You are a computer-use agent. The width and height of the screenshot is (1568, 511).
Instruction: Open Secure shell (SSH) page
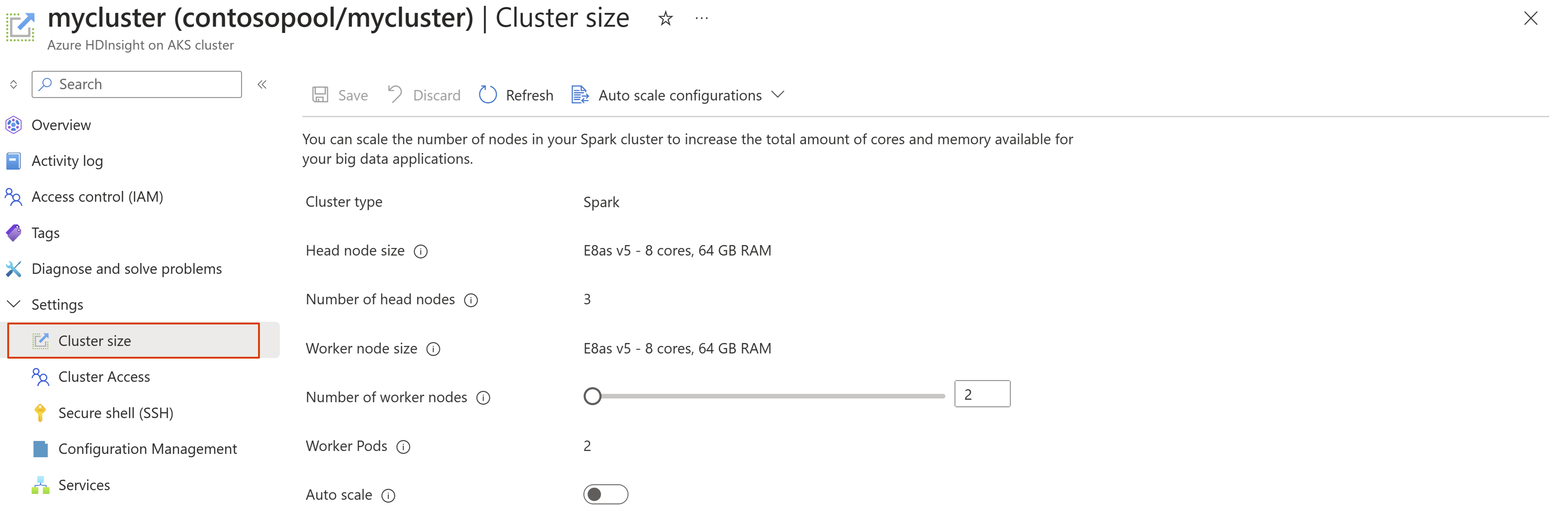(116, 413)
